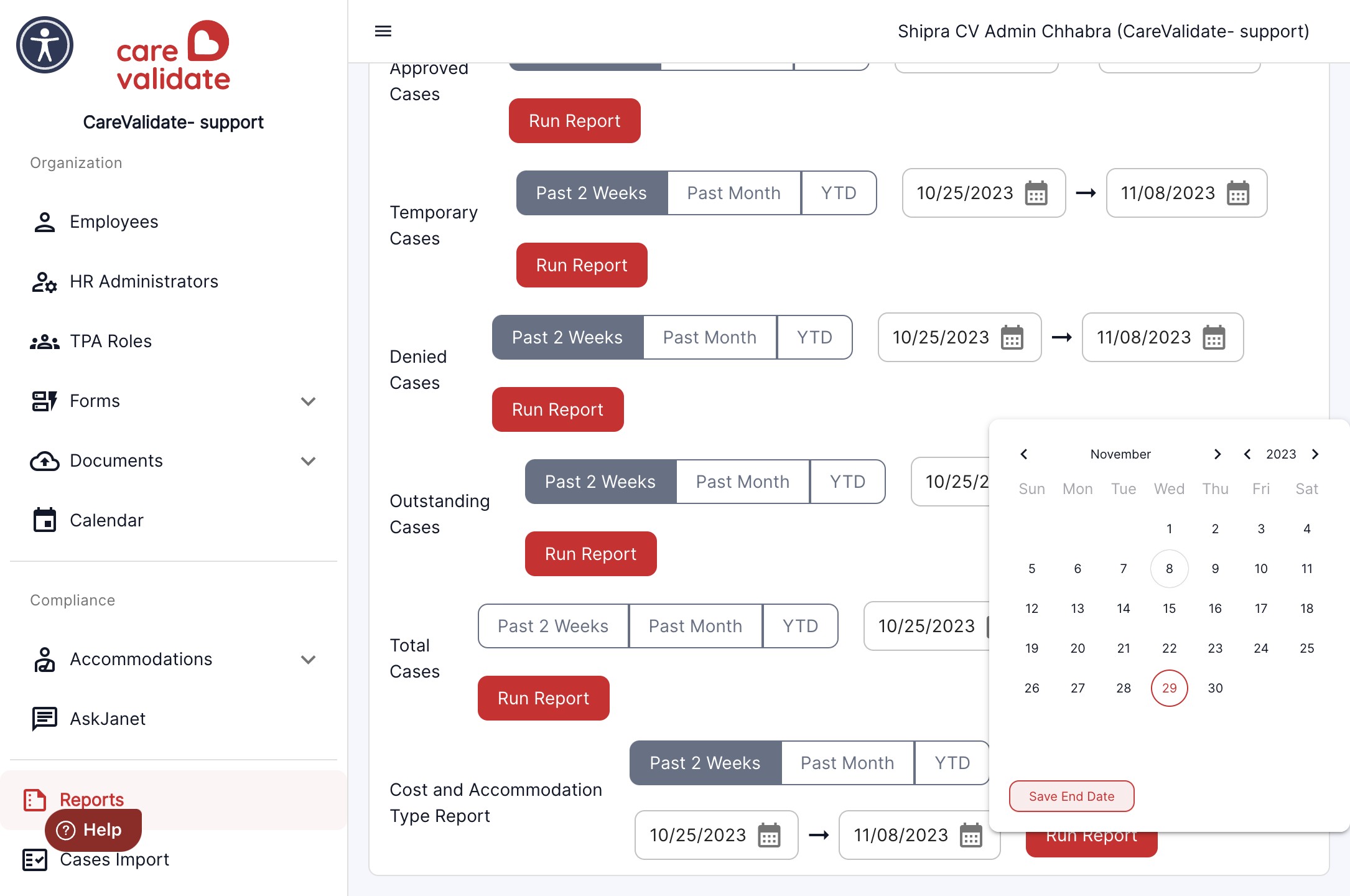The width and height of the screenshot is (1350, 896).
Task: Select YTD for Denied Cases
Action: tap(815, 337)
